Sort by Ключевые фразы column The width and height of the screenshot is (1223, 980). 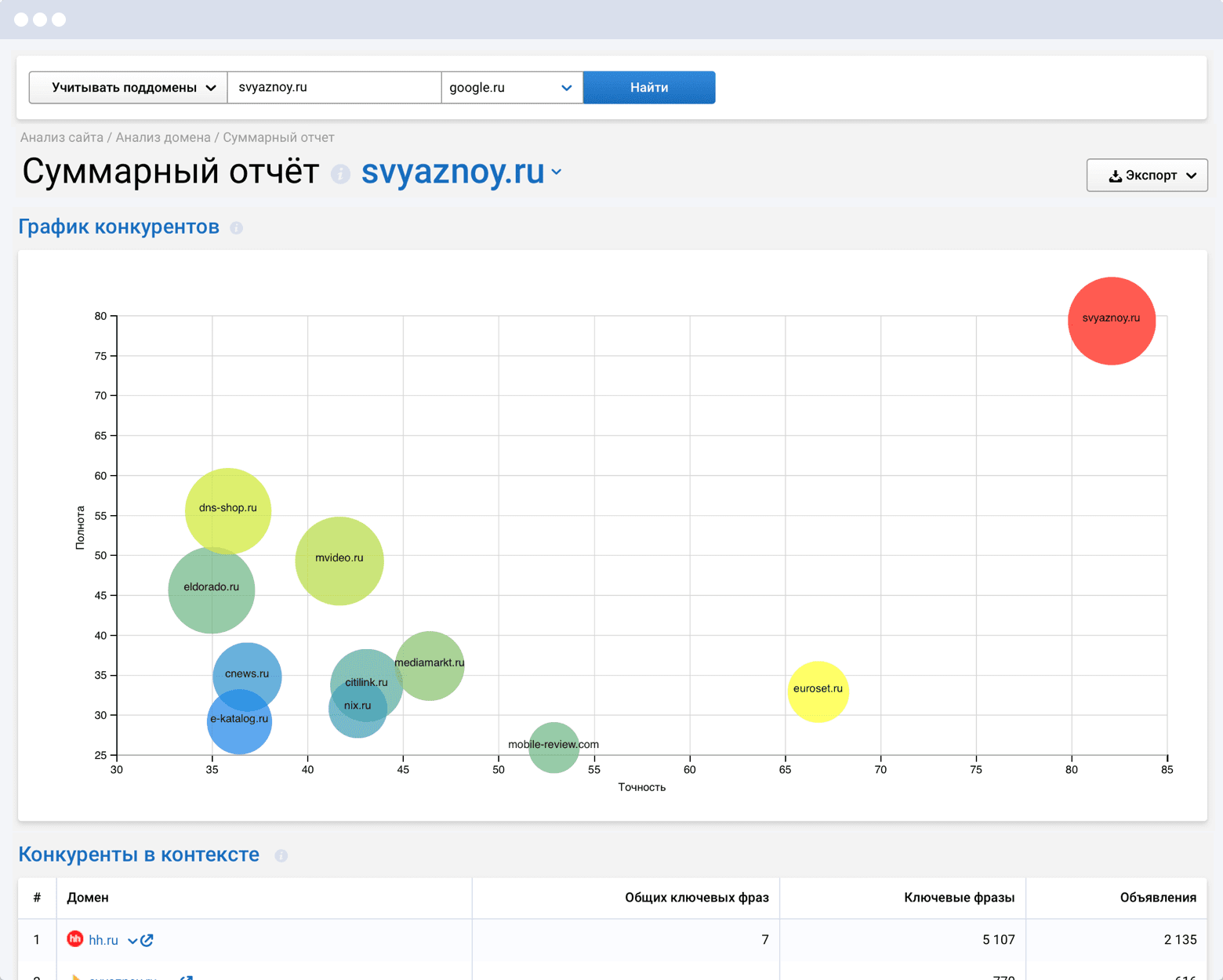959,898
